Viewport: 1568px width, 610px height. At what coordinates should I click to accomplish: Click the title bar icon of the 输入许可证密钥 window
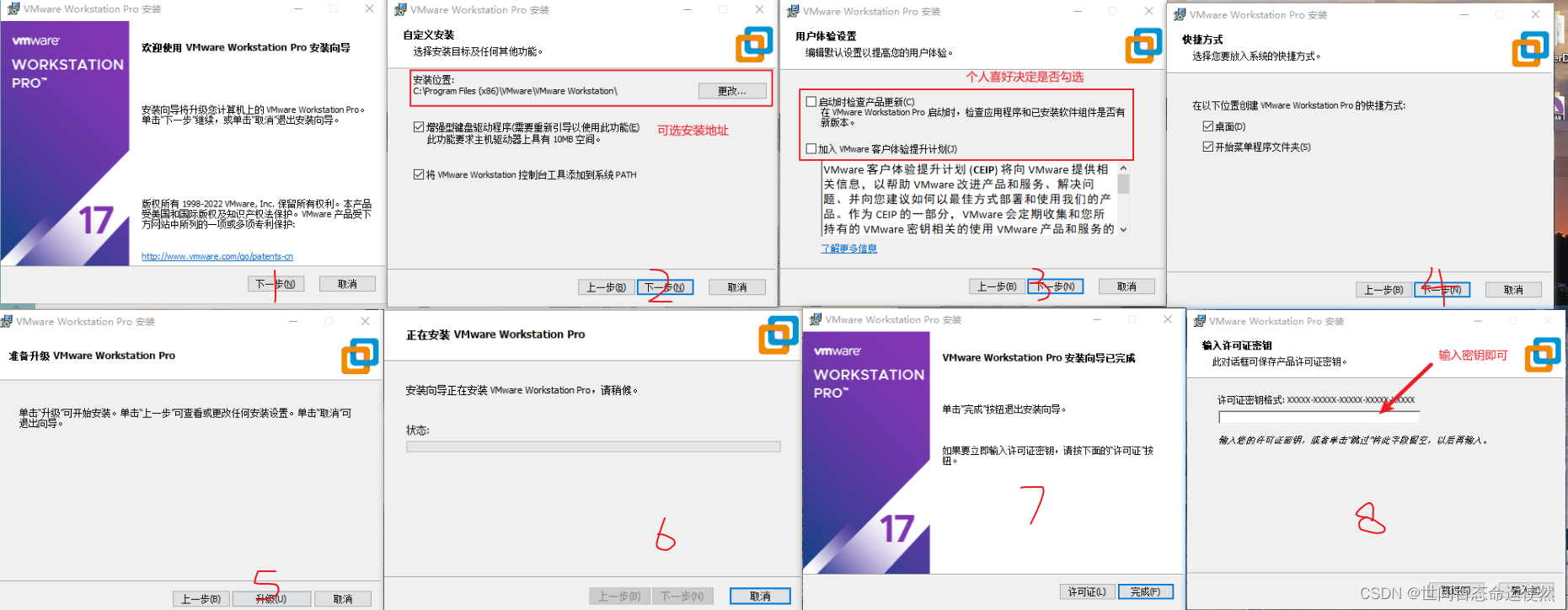(x=1199, y=321)
